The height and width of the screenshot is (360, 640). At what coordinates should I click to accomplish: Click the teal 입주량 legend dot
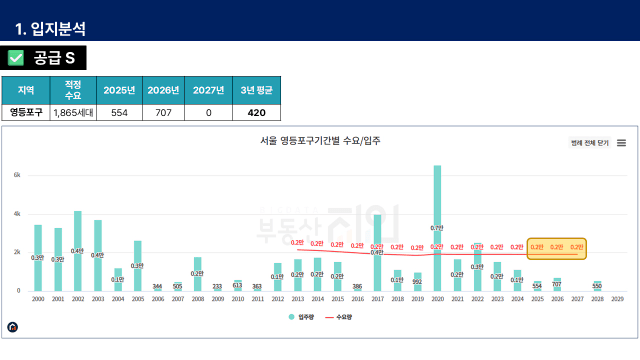[x=291, y=317]
